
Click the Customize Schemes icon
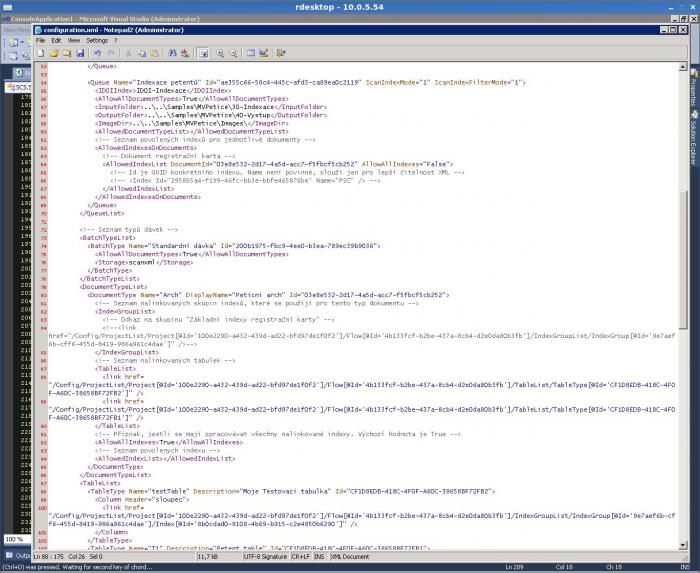[264, 53]
